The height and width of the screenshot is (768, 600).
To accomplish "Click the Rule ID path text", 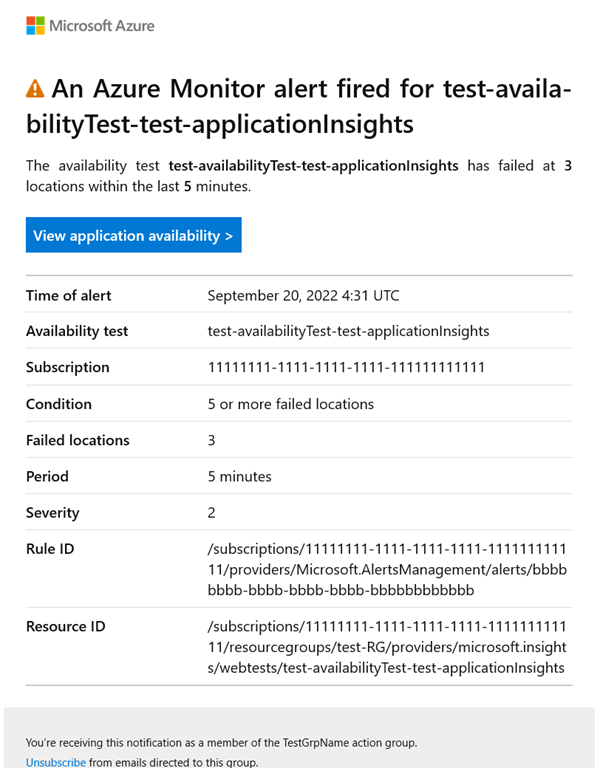I will (385, 569).
